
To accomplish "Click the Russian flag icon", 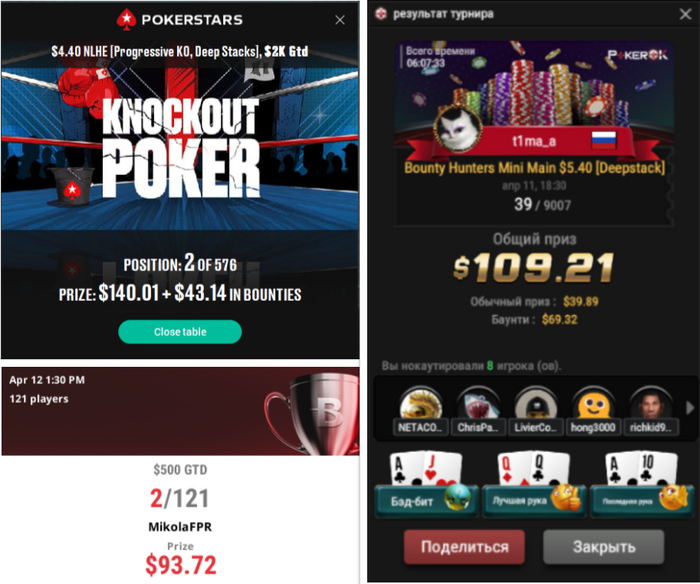I will [604, 140].
